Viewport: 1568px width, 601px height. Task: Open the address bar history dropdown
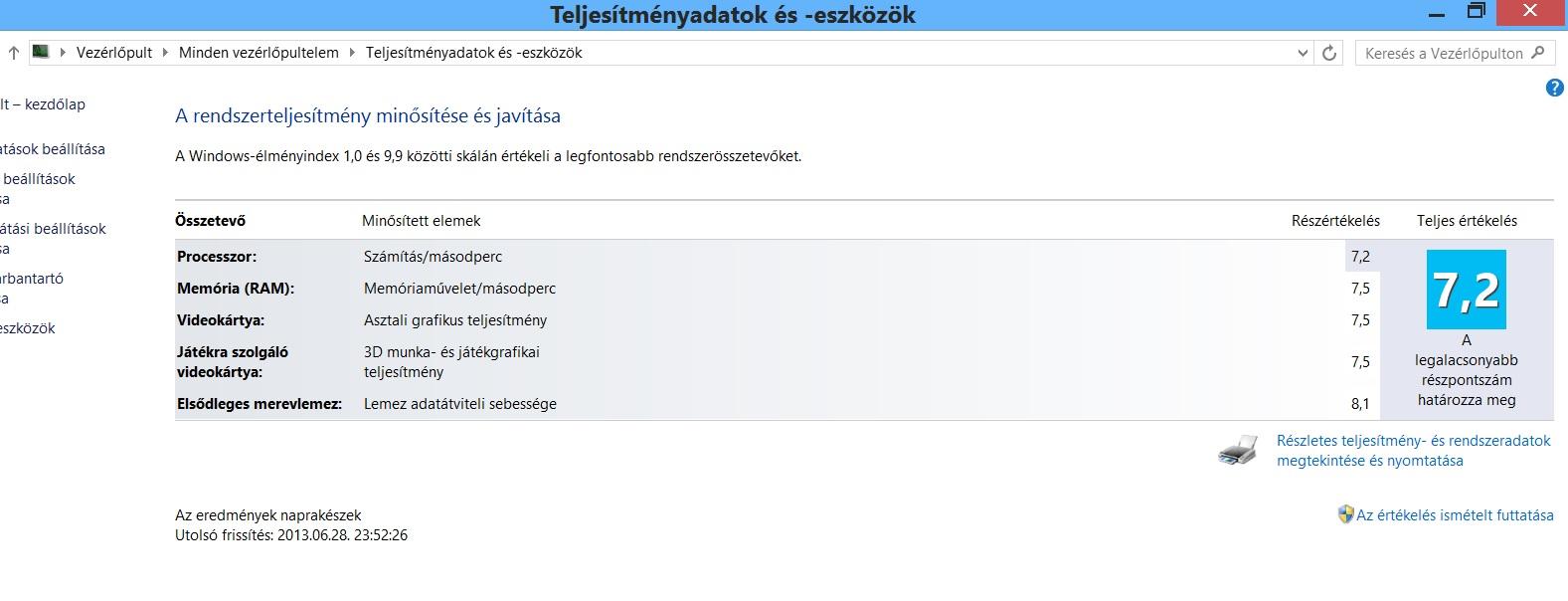coord(1303,53)
